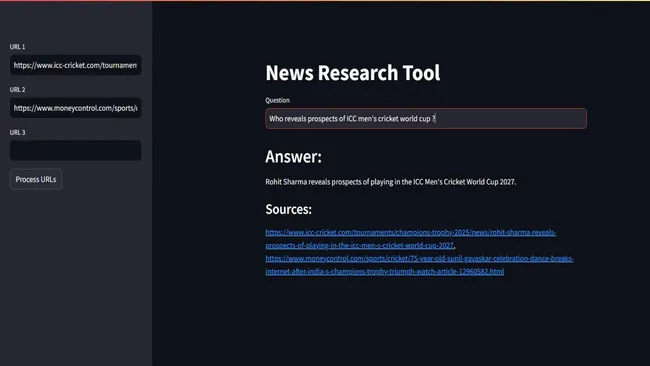Click the Question label
This screenshot has height=366, width=650.
pyautogui.click(x=277, y=100)
